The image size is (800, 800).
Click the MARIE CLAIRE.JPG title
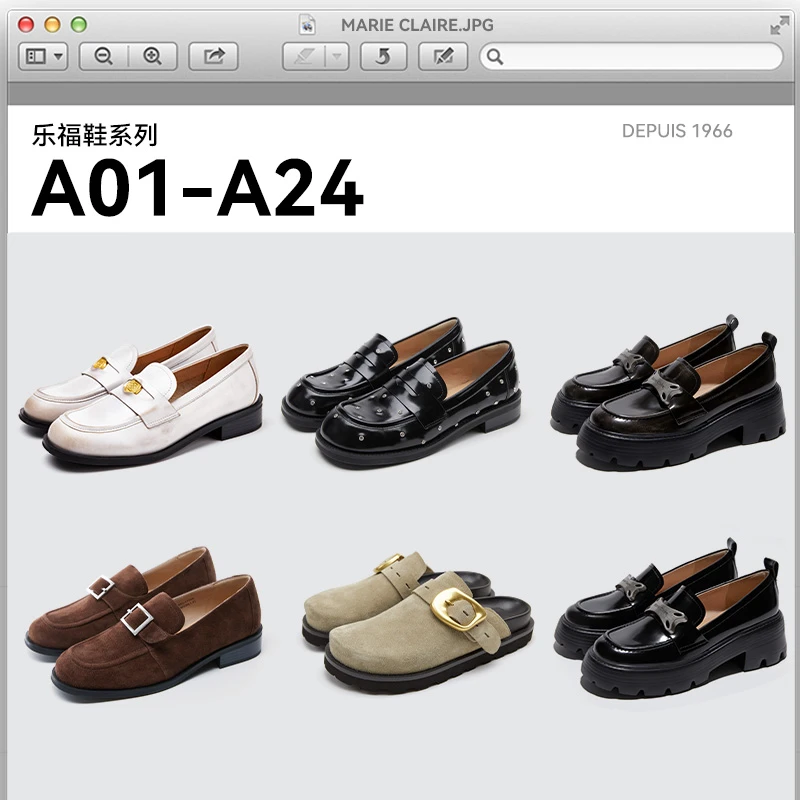pos(414,24)
